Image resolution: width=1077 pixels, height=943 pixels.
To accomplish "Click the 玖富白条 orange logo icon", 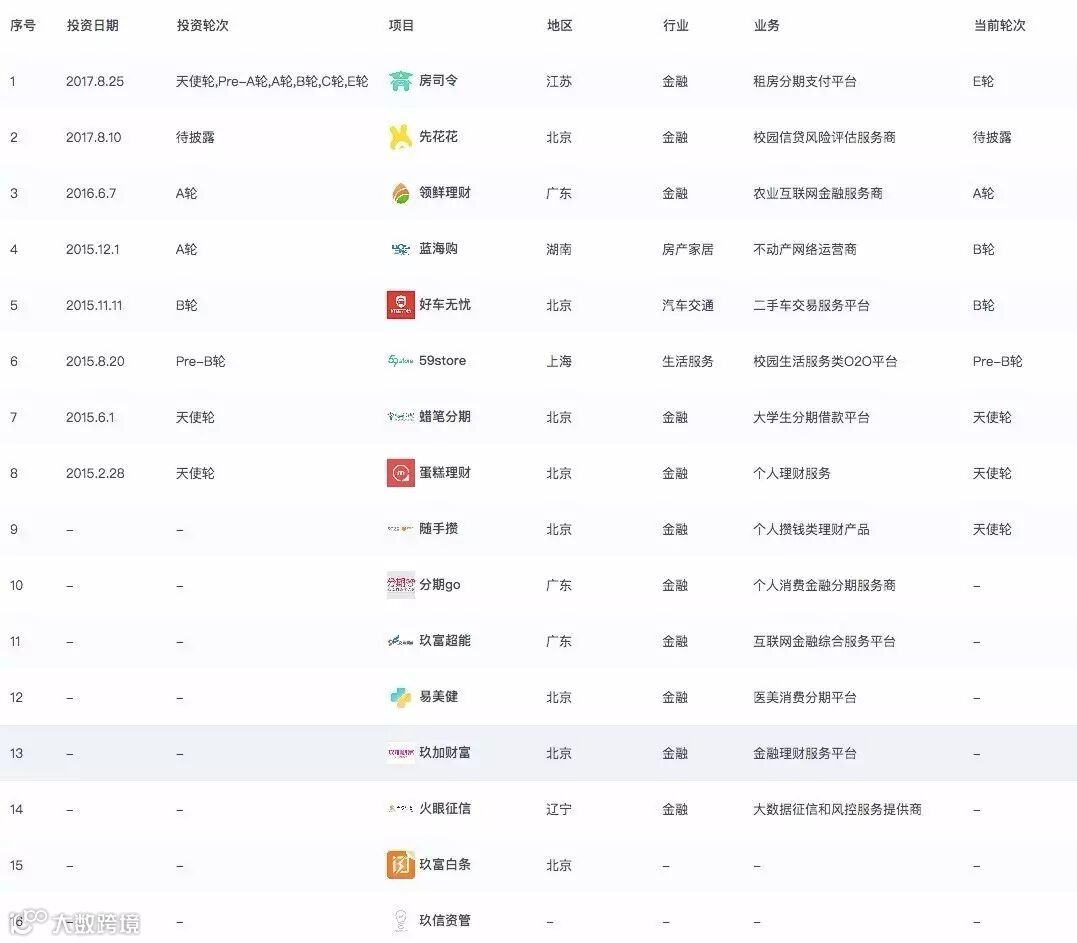I will tap(400, 865).
